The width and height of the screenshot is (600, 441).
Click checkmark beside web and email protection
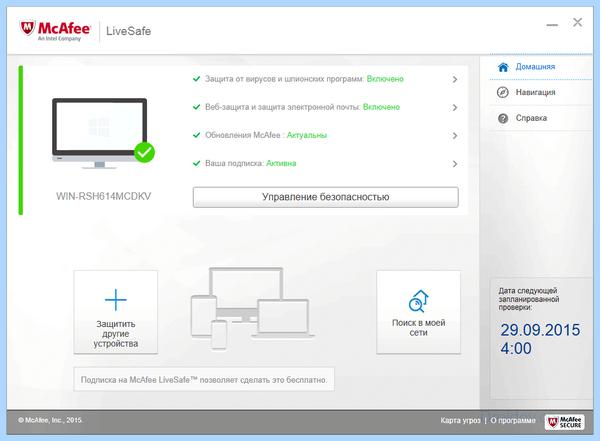[196, 107]
